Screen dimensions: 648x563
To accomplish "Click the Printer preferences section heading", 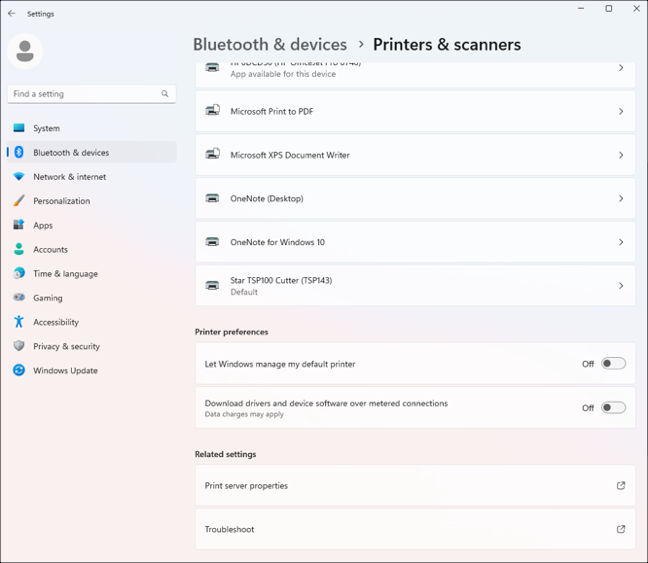I will (x=231, y=332).
